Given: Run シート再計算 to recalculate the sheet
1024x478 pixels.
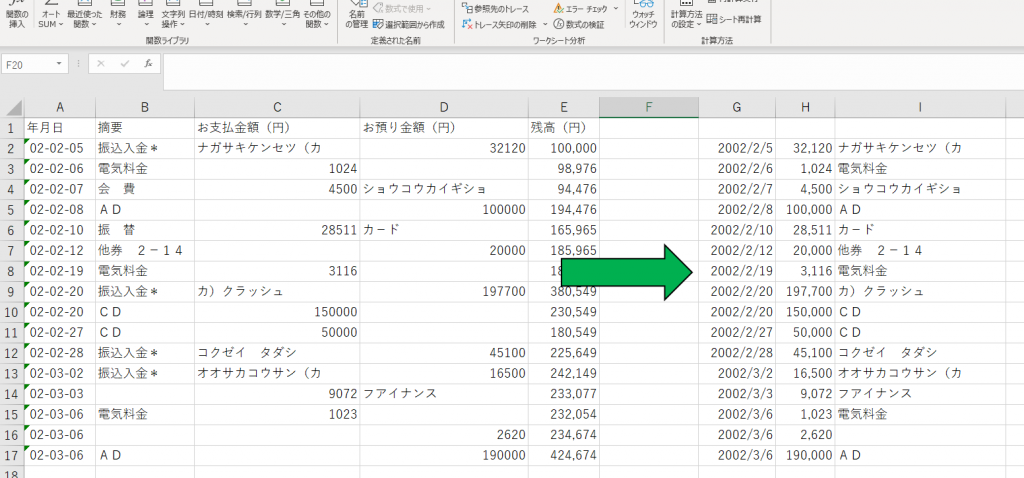Looking at the screenshot, I should 739,19.
